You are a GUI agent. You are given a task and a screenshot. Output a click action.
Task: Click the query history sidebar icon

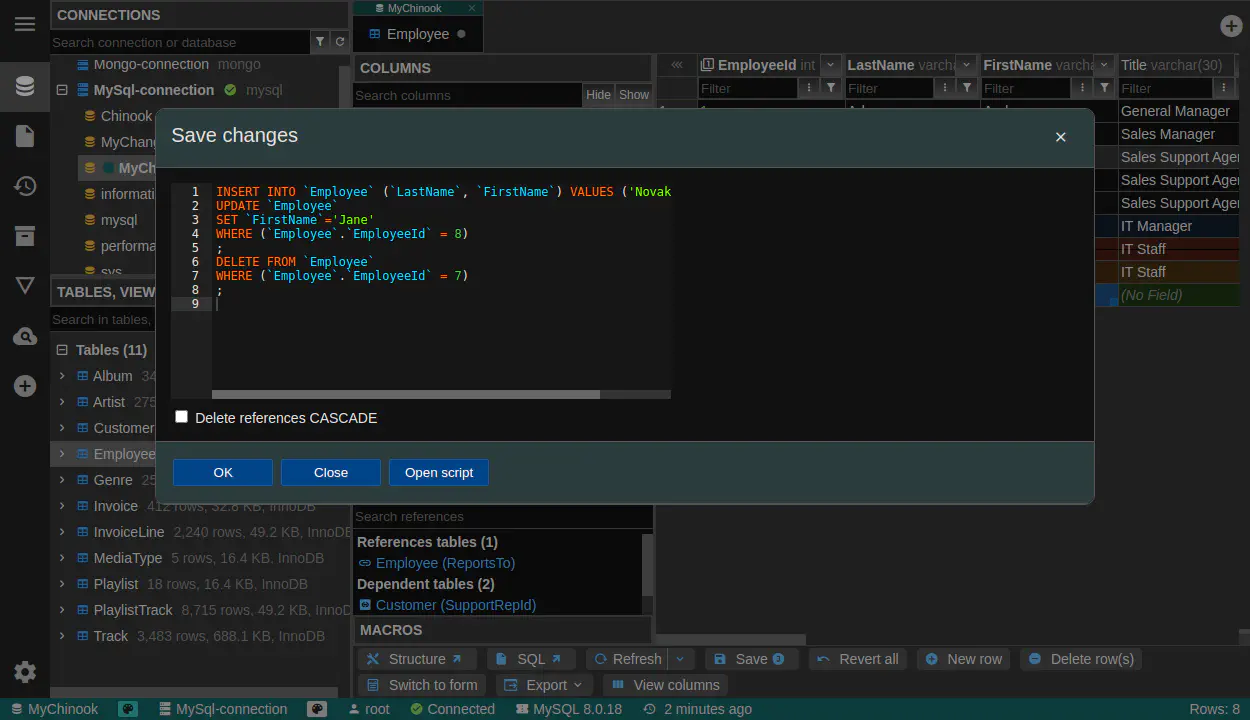point(25,186)
